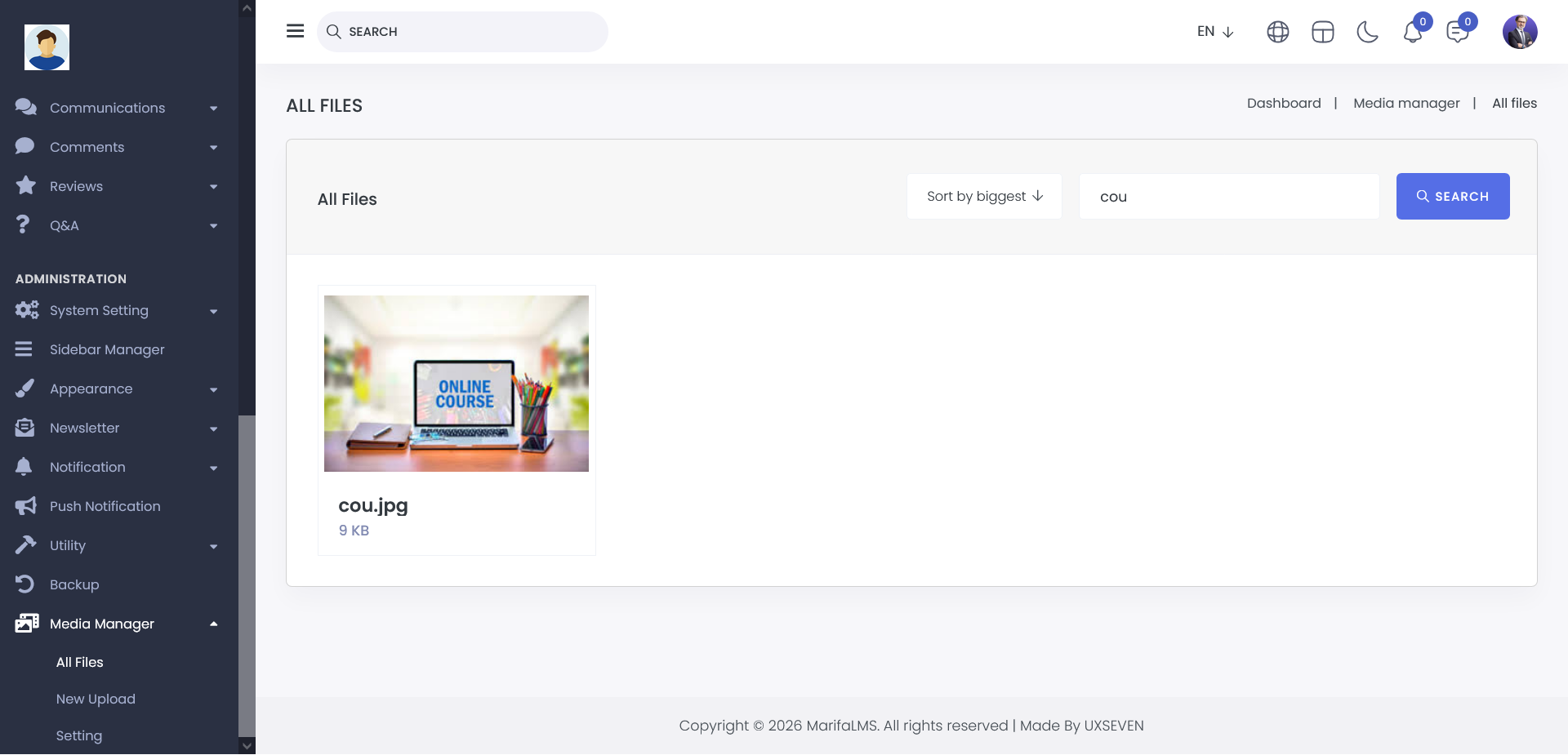This screenshot has height=755, width=1568.
Task: Select New Upload in sidebar
Action: click(x=96, y=699)
